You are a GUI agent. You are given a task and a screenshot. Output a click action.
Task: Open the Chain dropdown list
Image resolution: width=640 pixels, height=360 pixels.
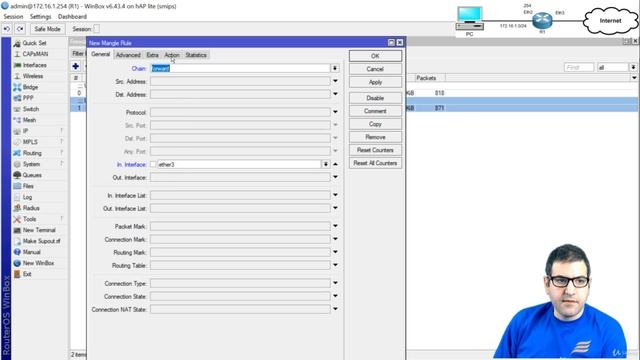335,68
